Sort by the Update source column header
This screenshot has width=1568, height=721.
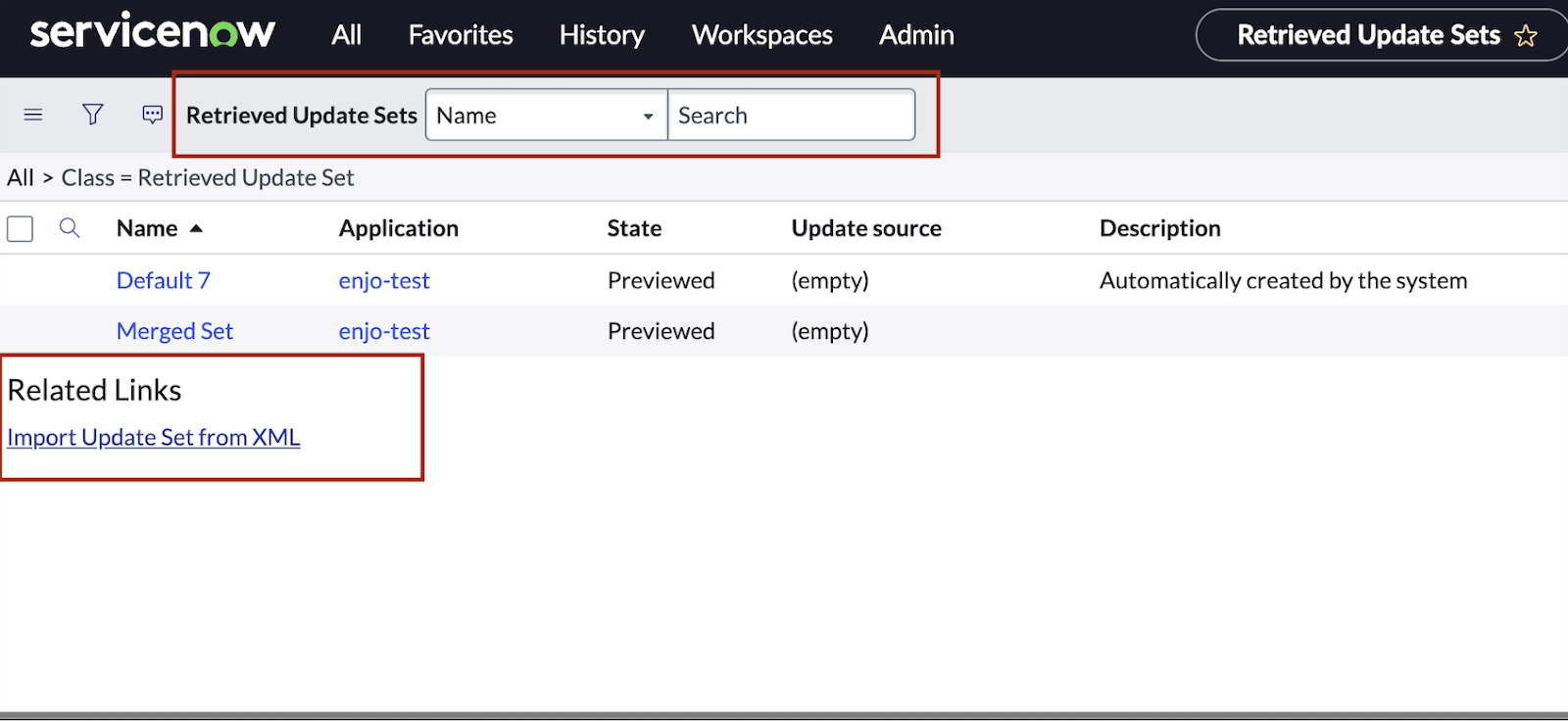click(x=866, y=229)
